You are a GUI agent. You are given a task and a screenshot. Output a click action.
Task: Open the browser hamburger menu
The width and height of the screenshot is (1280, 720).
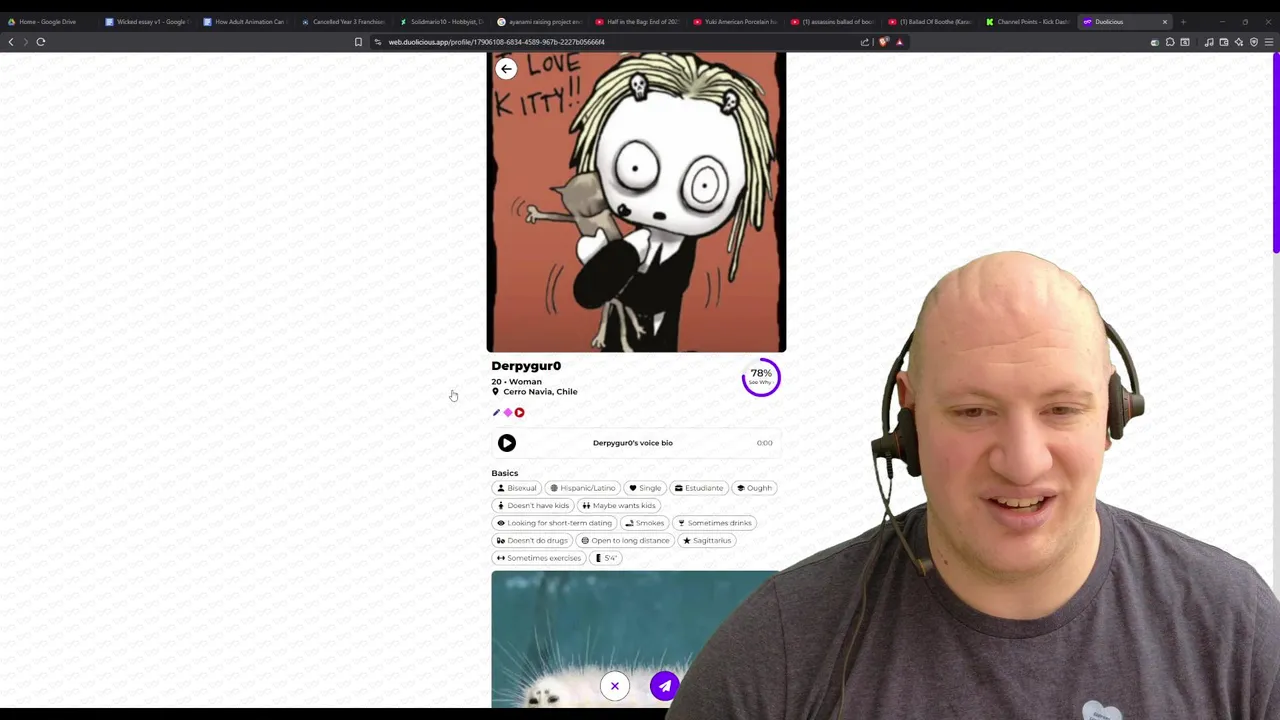(1269, 42)
